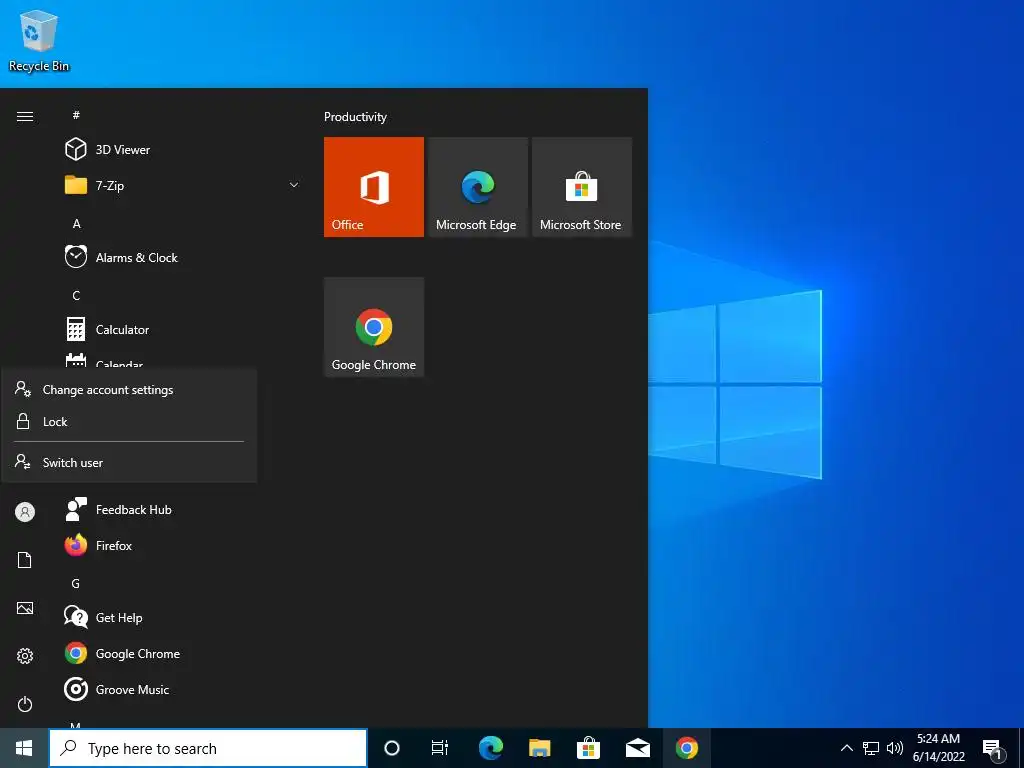Launch Firefox from the app list

pos(183,545)
